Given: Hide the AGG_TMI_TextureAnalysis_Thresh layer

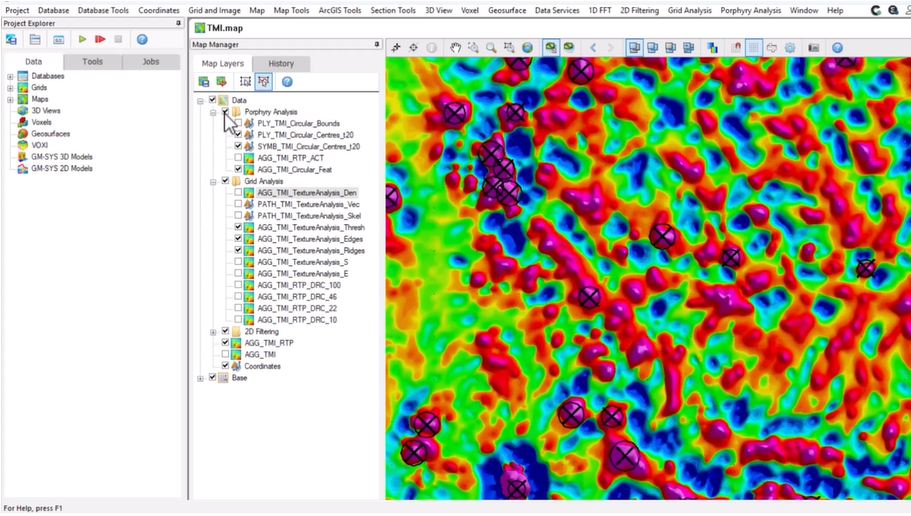Looking at the screenshot, I should point(238,227).
